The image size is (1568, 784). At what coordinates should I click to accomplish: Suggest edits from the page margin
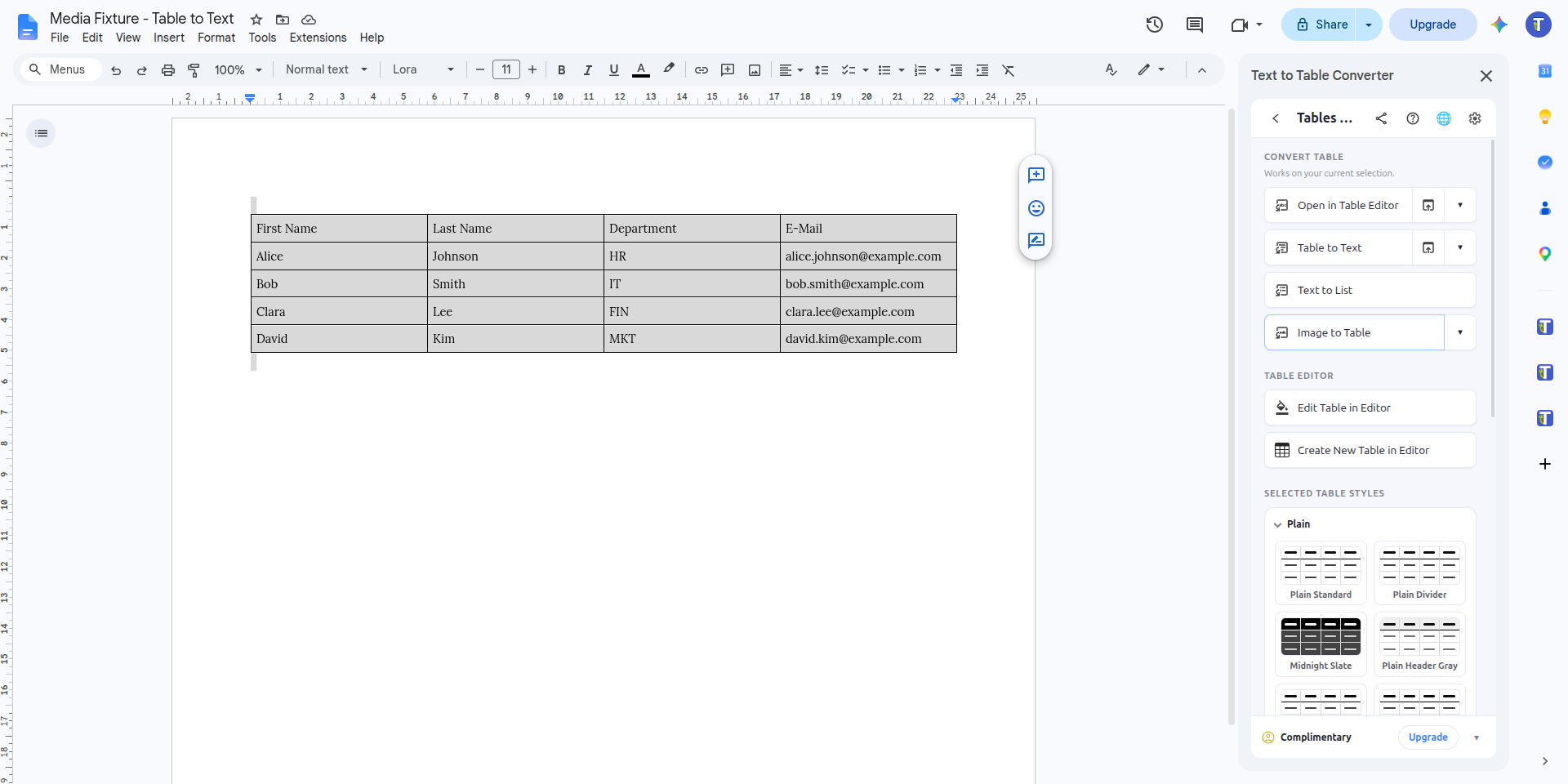click(x=1036, y=241)
